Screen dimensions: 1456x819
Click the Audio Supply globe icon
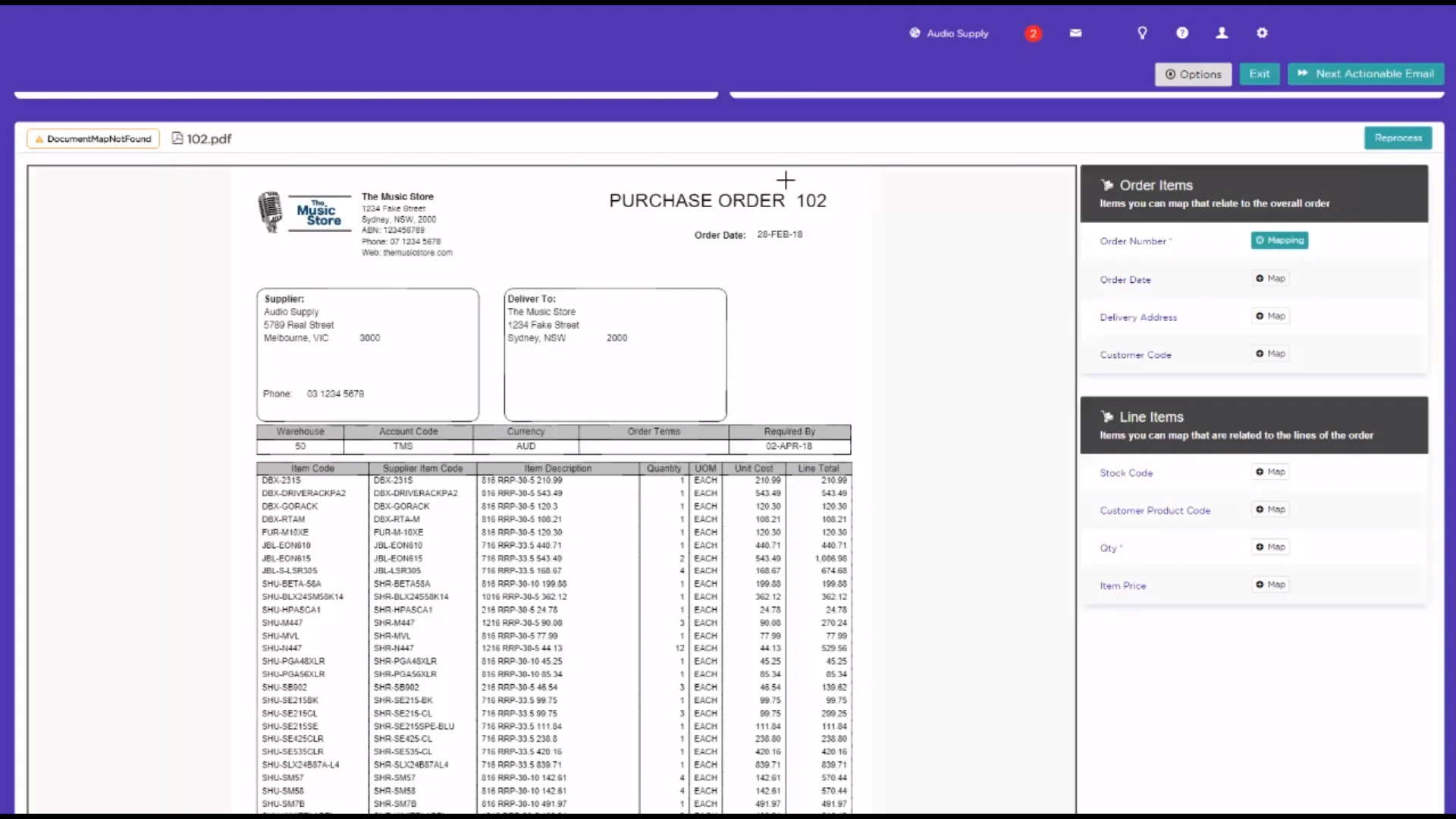915,33
